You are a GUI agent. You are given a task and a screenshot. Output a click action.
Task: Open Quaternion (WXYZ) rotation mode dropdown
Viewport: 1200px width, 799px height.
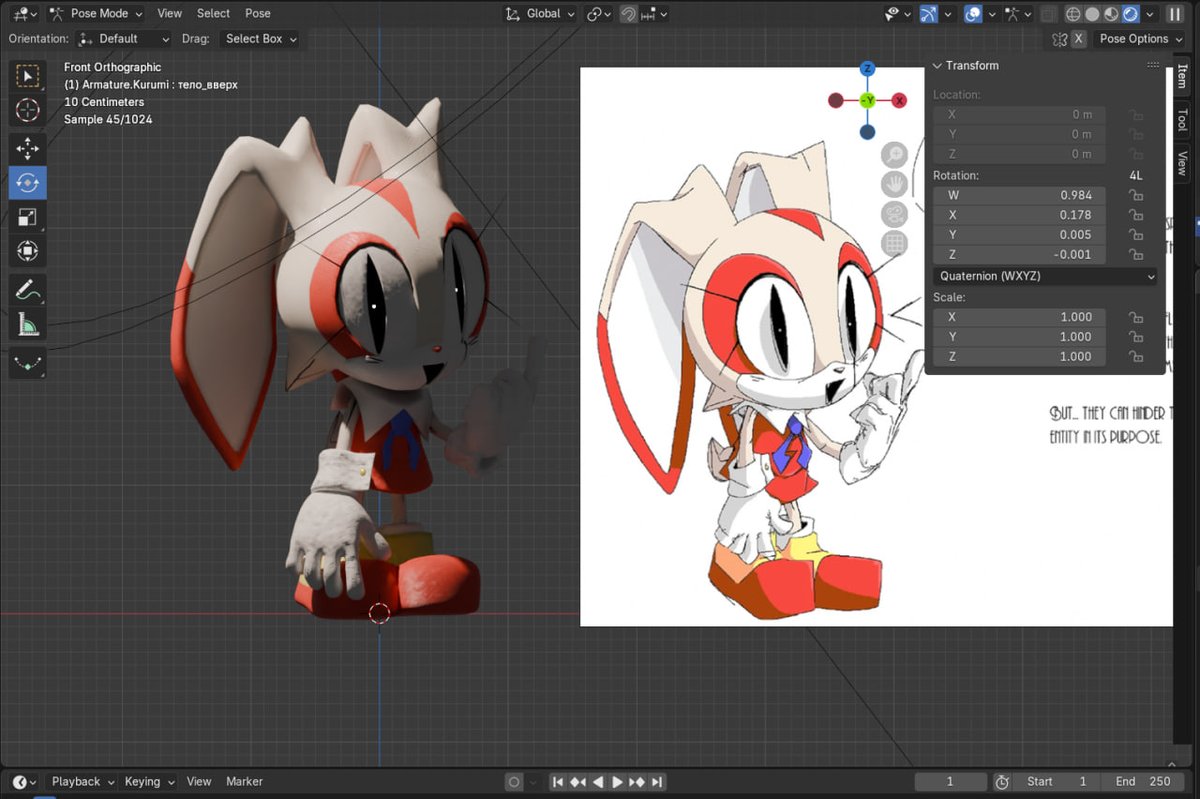click(x=1045, y=276)
